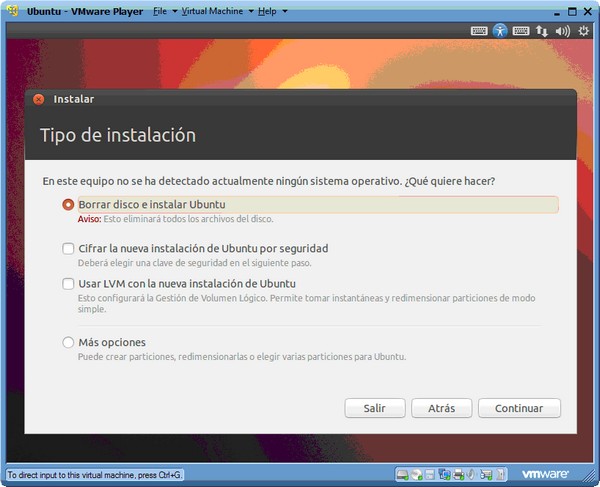Open the File menu
Image resolution: width=600 pixels, height=487 pixels.
tap(160, 11)
